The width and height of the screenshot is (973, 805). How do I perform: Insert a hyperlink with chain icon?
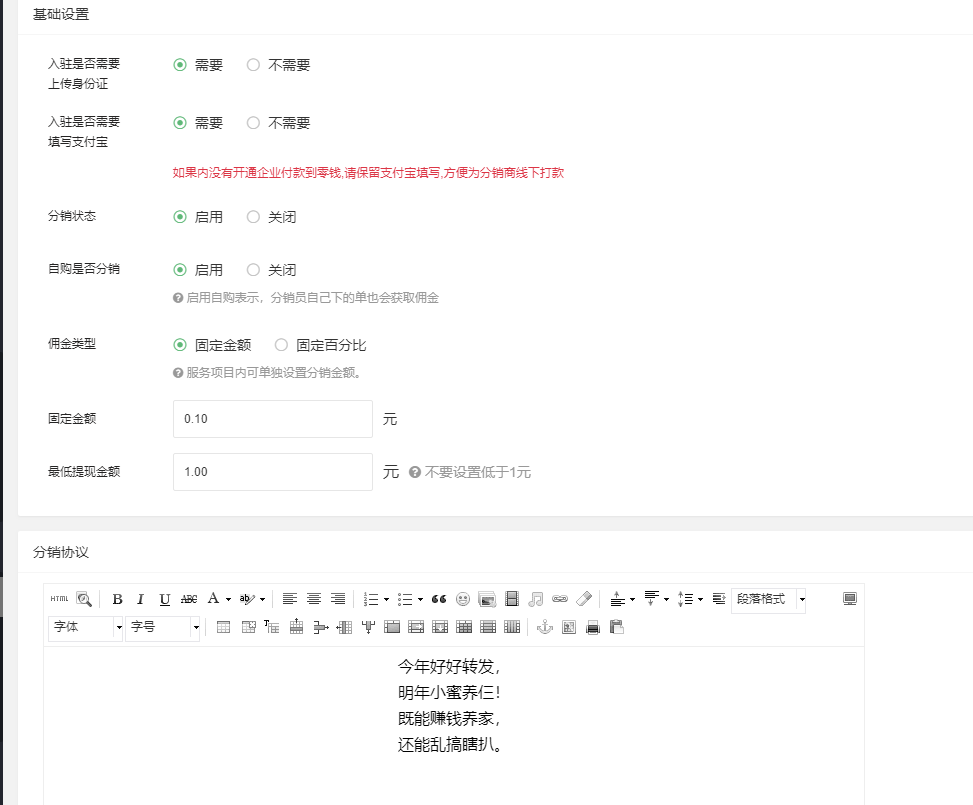[x=560, y=599]
